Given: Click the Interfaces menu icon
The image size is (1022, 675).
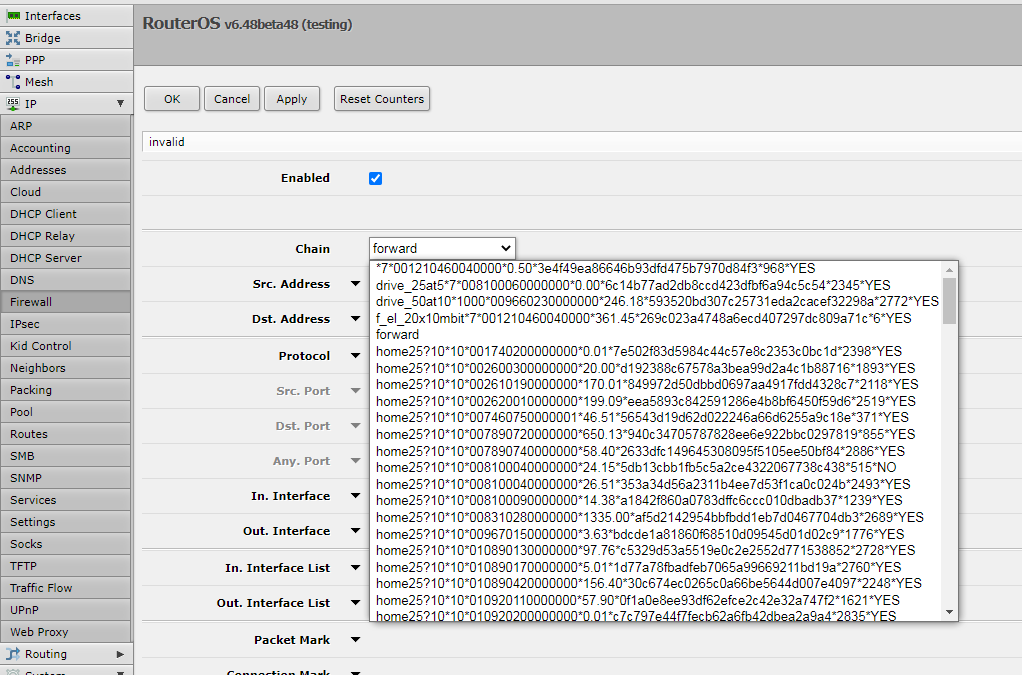Looking at the screenshot, I should (x=13, y=16).
